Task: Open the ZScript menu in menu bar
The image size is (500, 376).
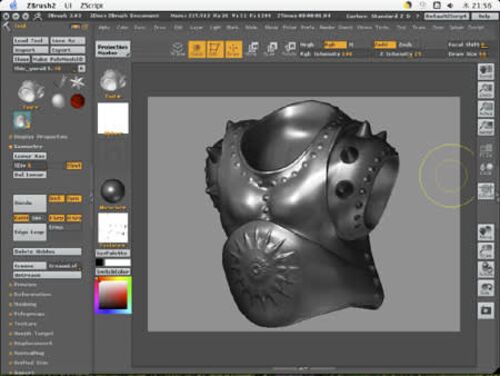Action: pos(92,5)
